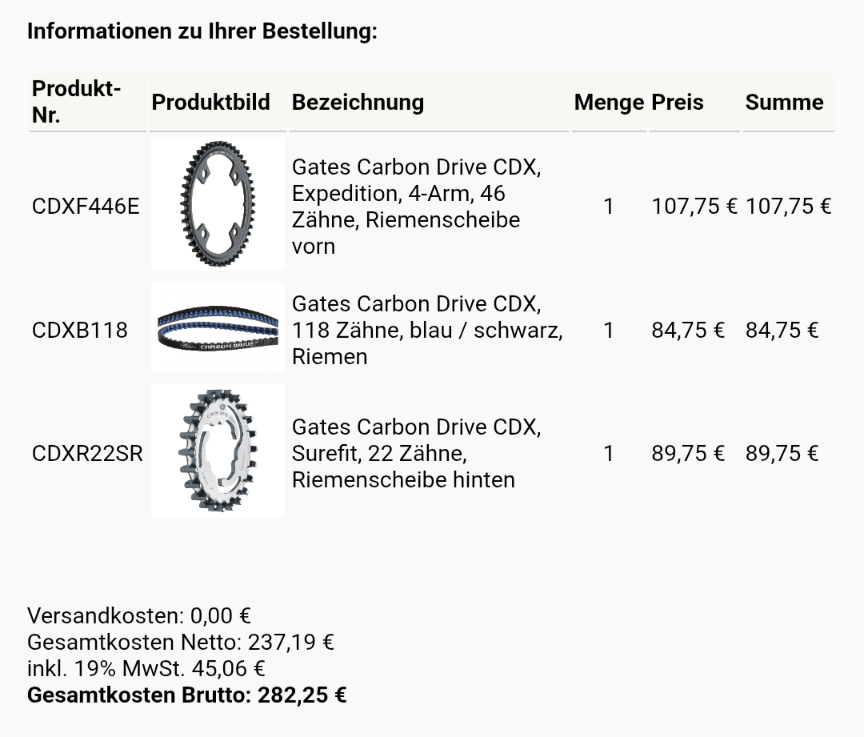Open the 22-tooth rear sprocket product image
This screenshot has height=737, width=864.
pyautogui.click(x=218, y=451)
